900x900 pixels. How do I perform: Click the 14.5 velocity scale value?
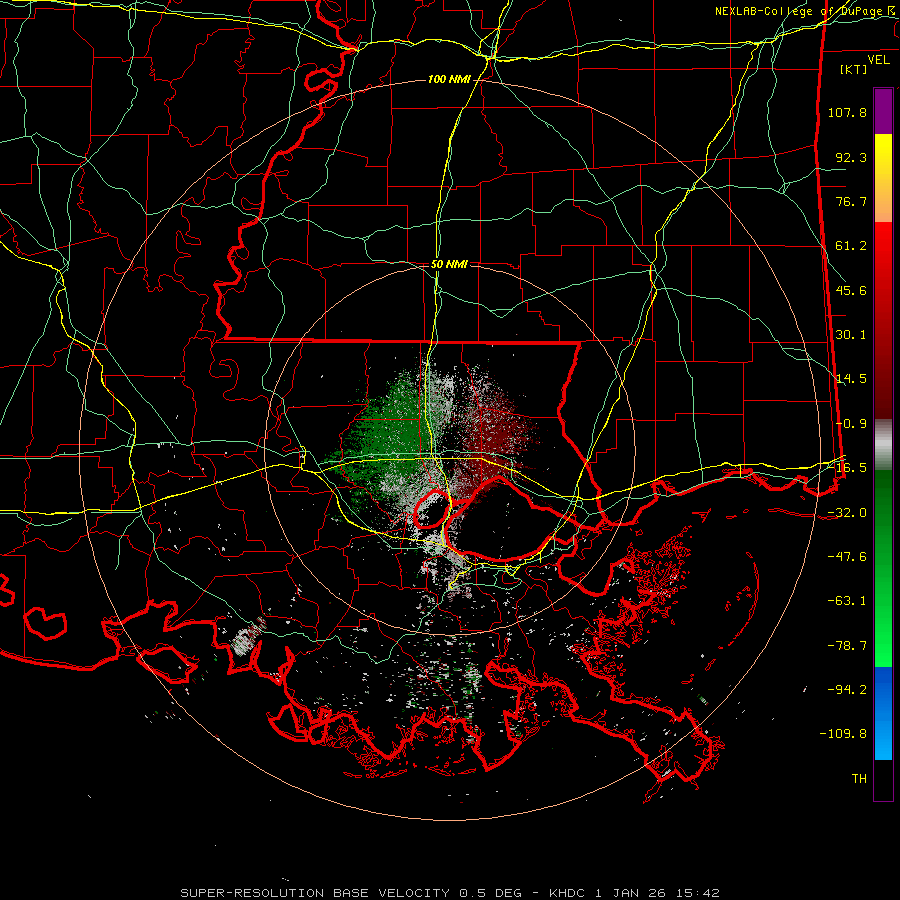[851, 379]
